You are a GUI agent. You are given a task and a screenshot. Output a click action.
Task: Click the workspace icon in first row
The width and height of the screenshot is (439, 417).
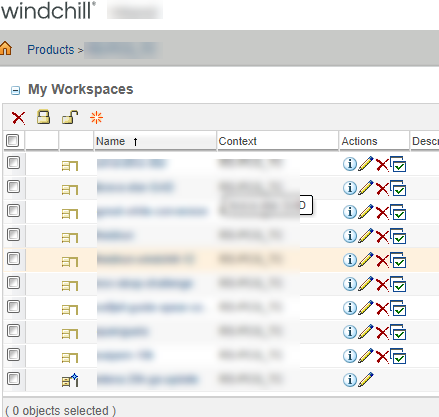tap(70, 166)
